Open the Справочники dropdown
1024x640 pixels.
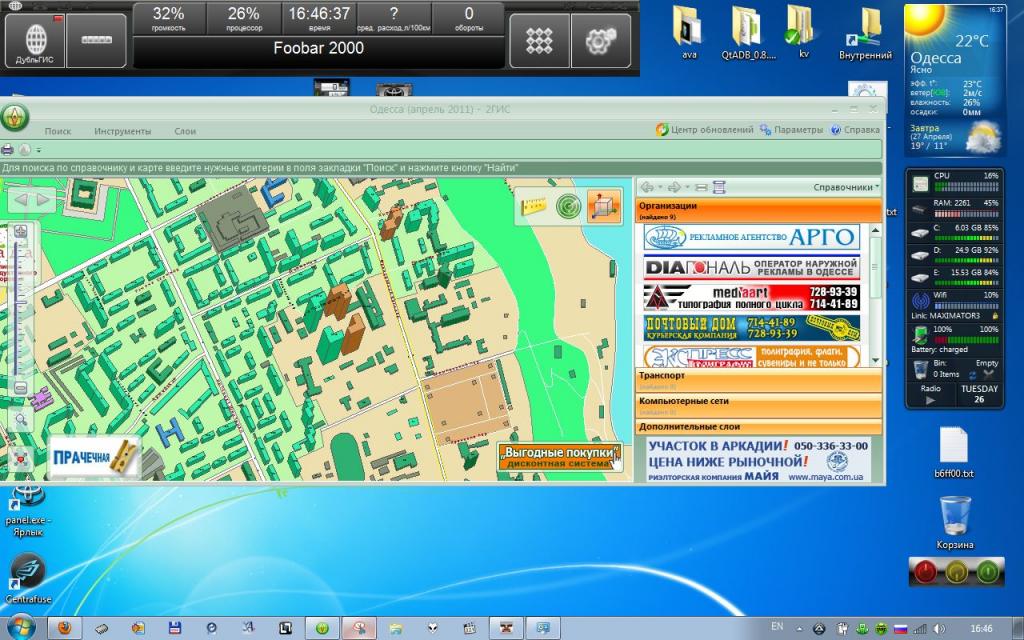click(846, 187)
